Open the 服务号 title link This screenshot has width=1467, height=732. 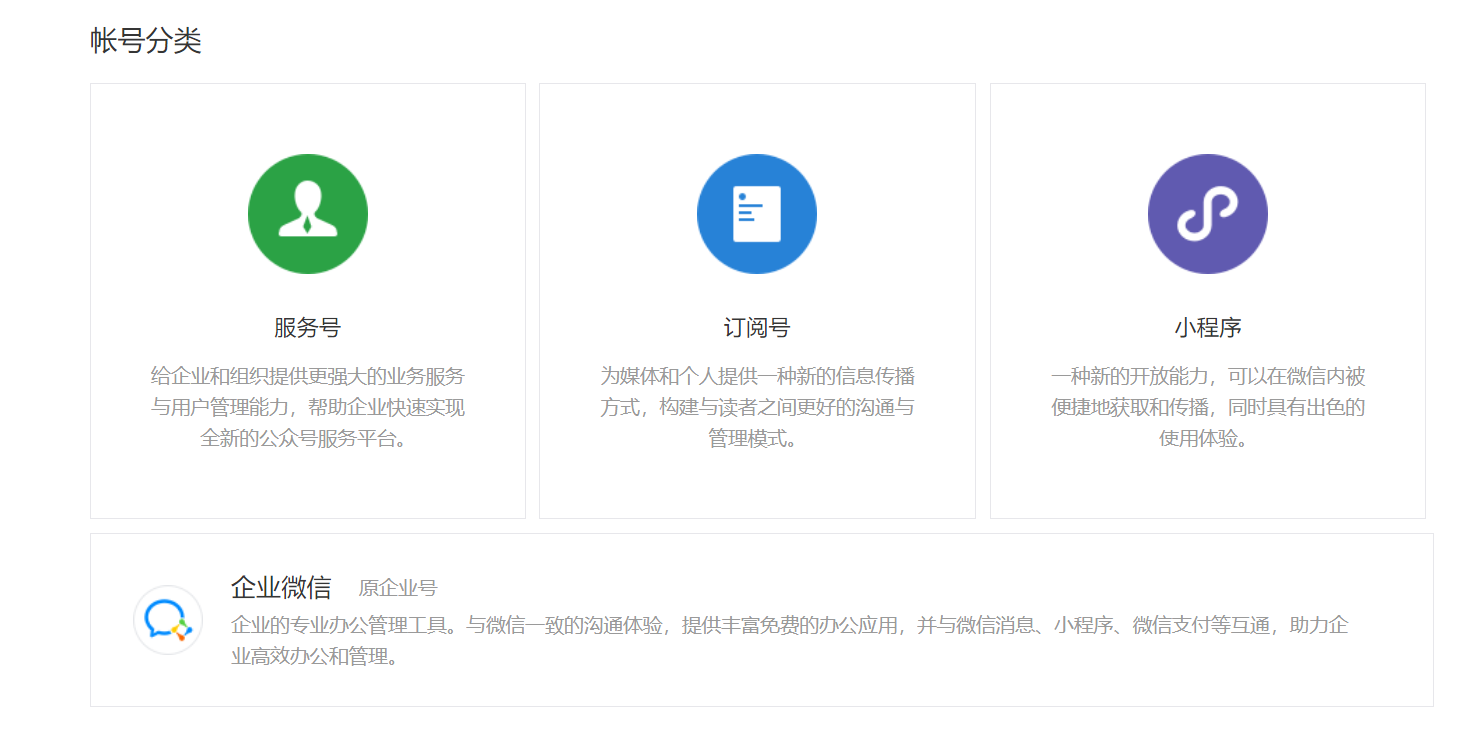[x=308, y=328]
